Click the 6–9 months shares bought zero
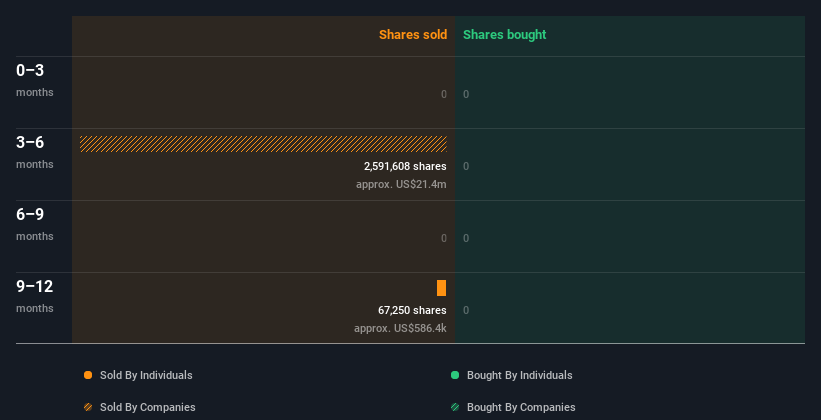821x420 pixels. (x=466, y=238)
